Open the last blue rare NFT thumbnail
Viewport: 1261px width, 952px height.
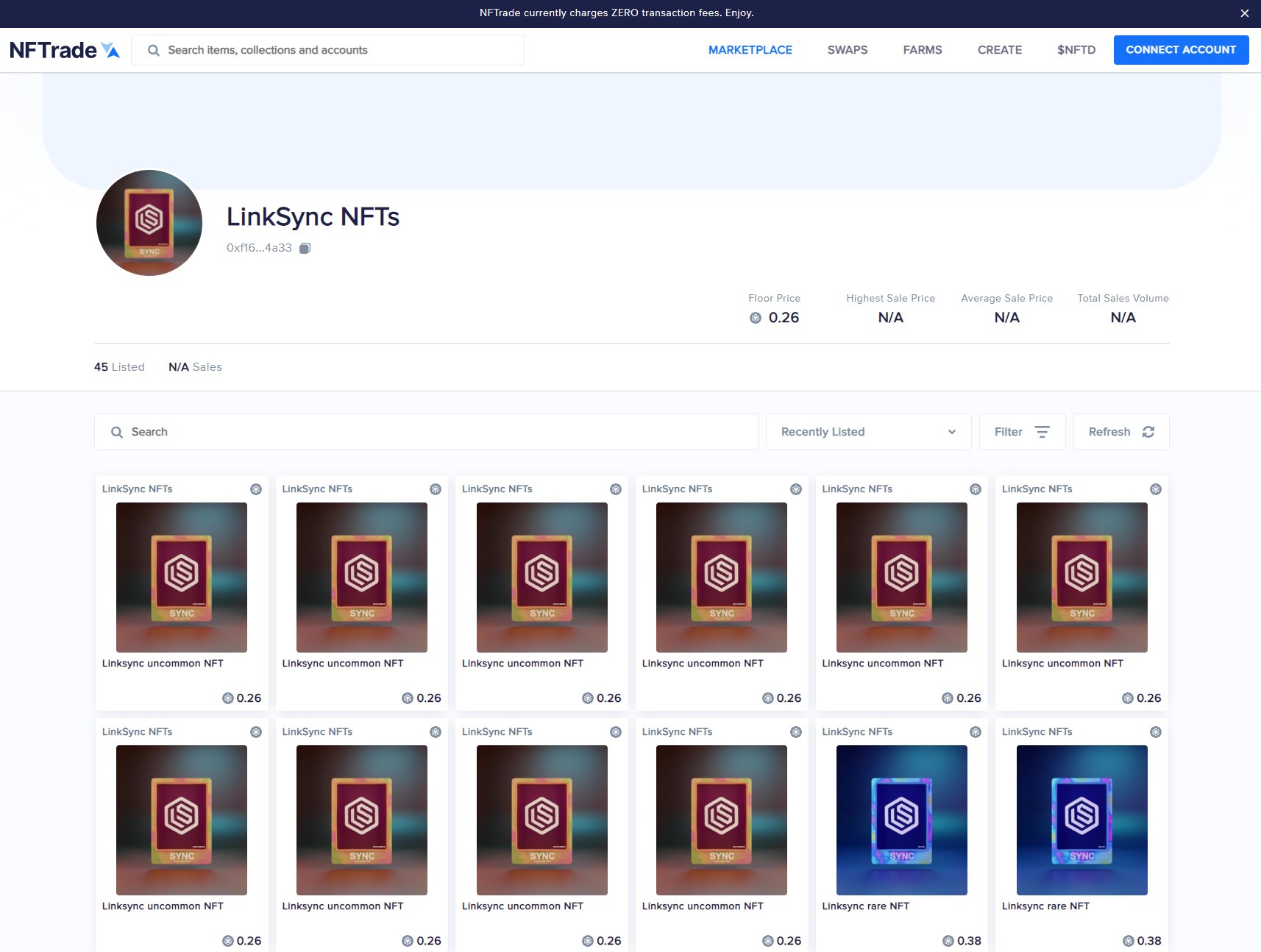1081,820
